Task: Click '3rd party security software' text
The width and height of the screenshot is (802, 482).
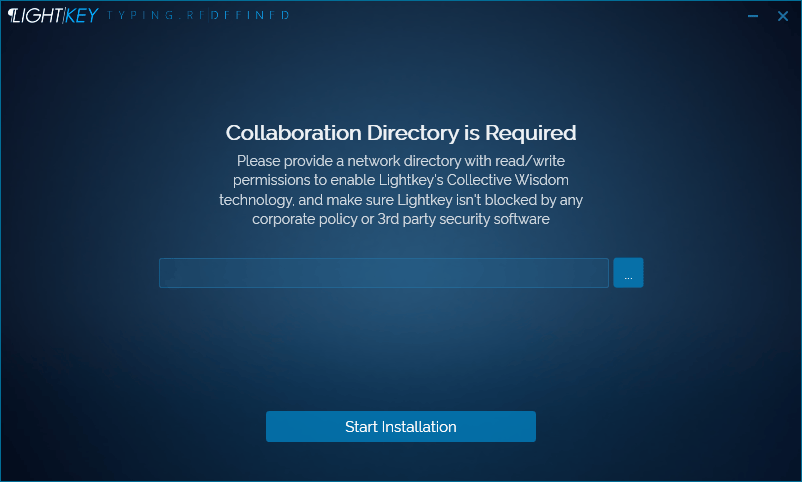Action: [465, 219]
